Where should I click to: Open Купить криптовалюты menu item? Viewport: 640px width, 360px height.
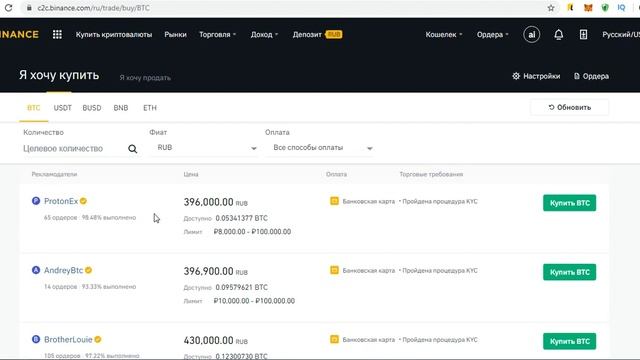tap(114, 35)
